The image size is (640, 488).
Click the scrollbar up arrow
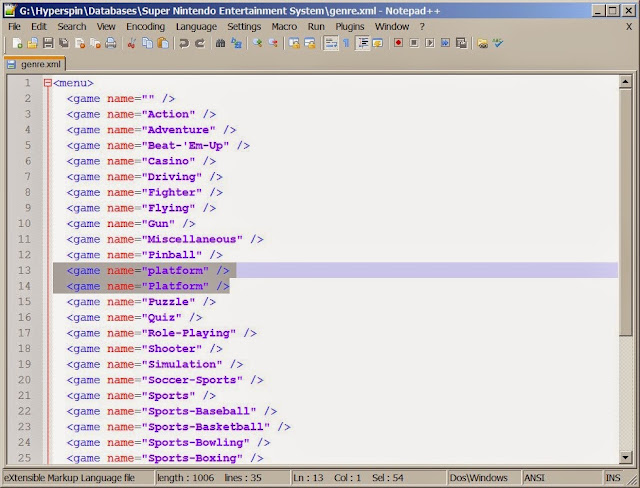[x=625, y=82]
